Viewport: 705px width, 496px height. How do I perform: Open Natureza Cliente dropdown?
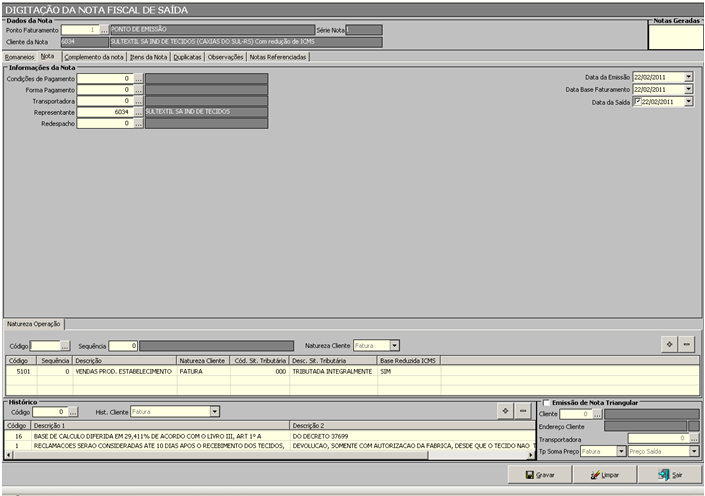(394, 345)
